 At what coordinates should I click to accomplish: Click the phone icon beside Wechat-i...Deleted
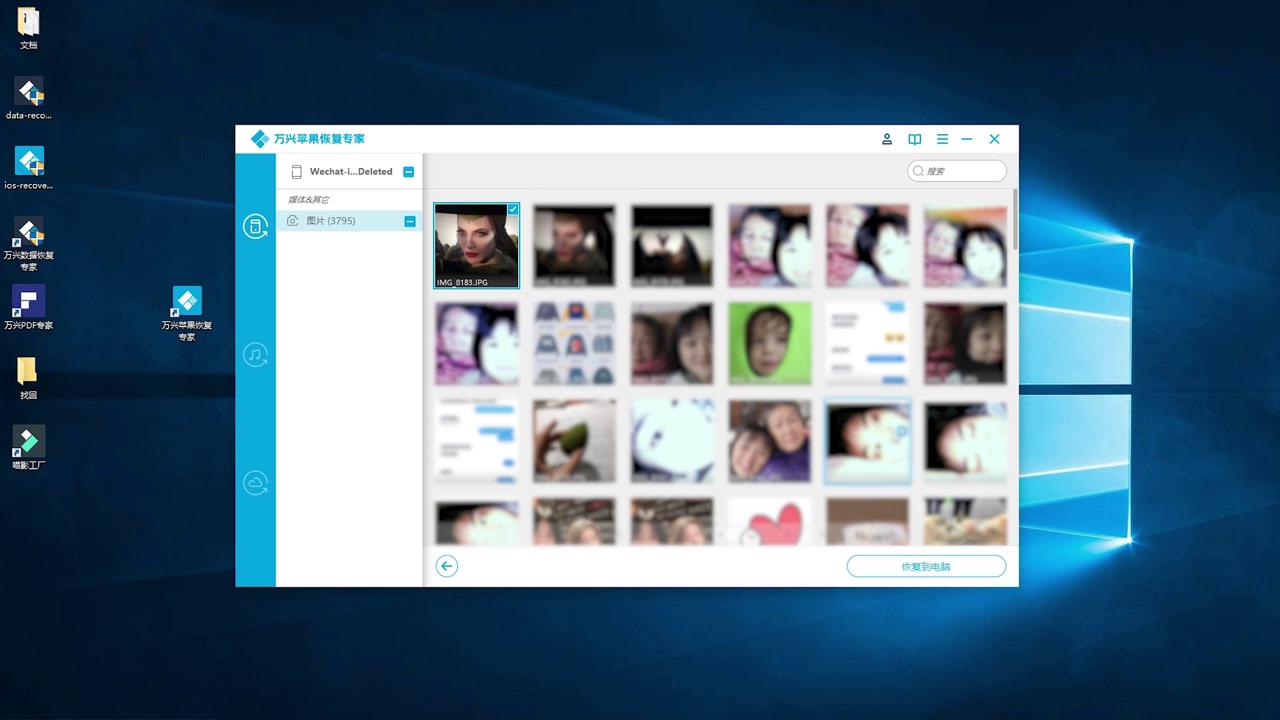[296, 171]
